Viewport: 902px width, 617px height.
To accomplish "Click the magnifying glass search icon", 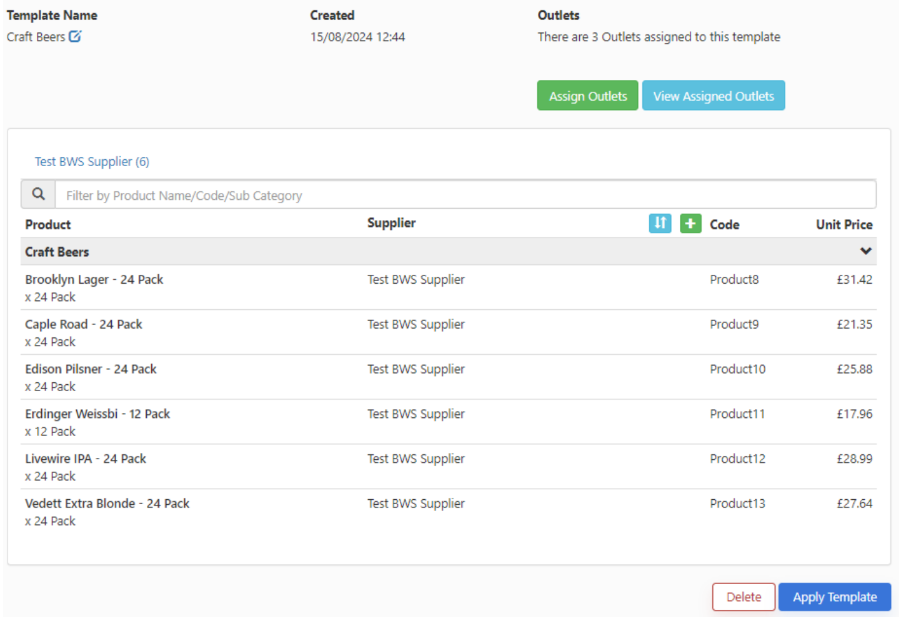I will coord(38,195).
